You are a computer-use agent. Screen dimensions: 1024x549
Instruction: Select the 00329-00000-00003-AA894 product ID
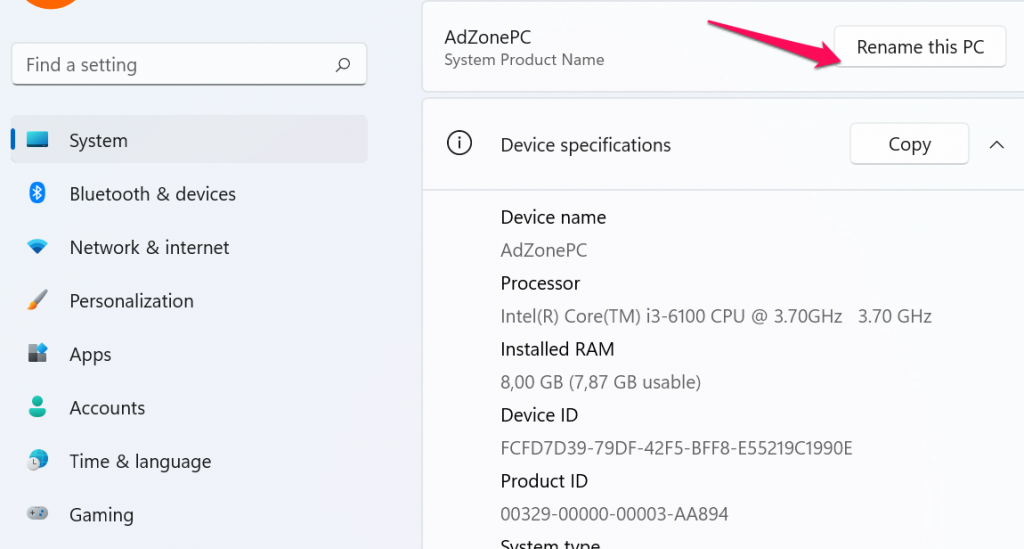tap(614, 514)
